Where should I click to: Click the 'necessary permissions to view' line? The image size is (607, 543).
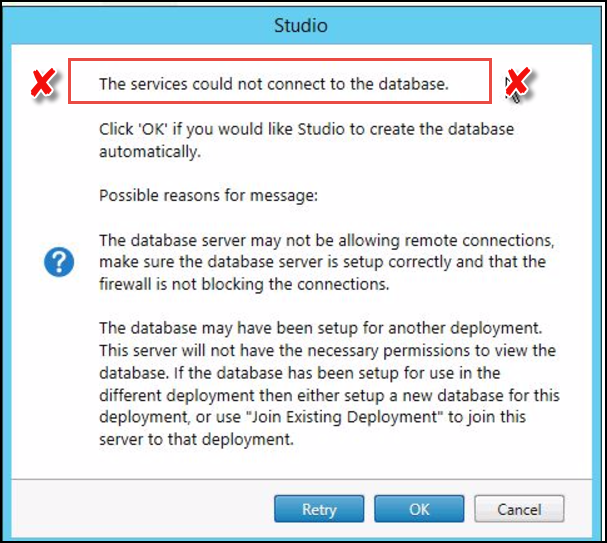click(x=328, y=351)
